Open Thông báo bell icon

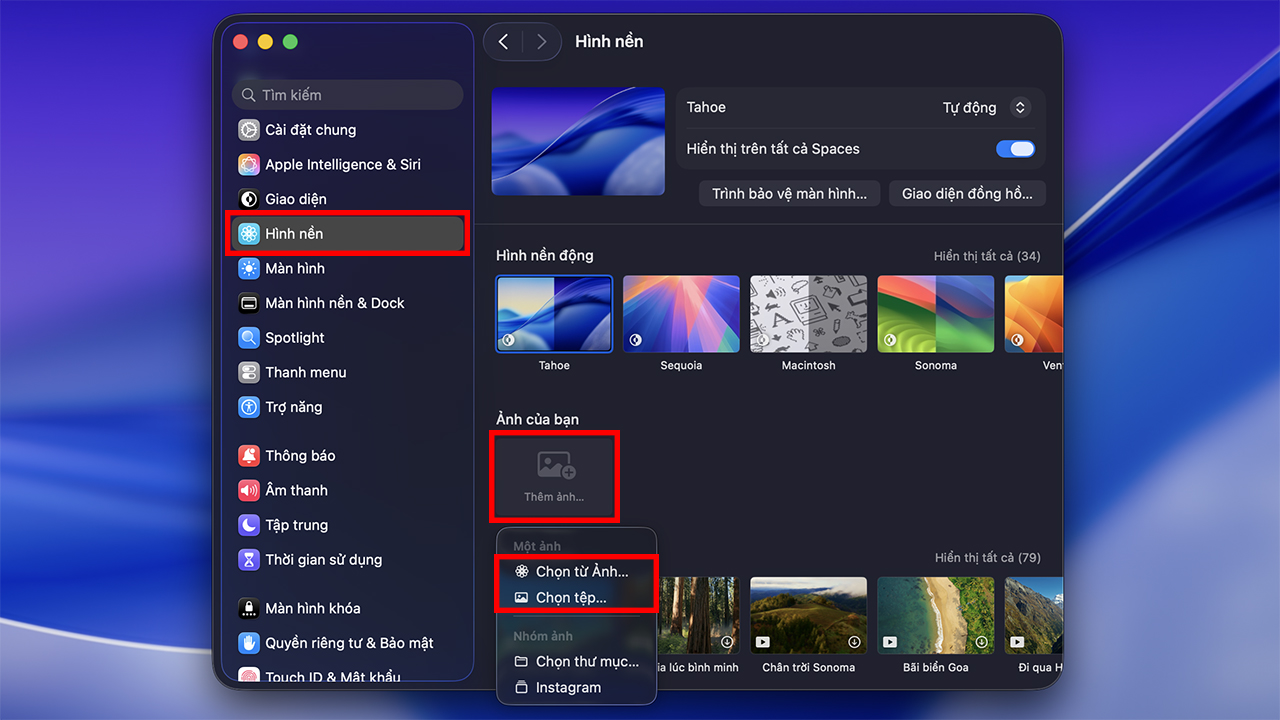tap(249, 456)
